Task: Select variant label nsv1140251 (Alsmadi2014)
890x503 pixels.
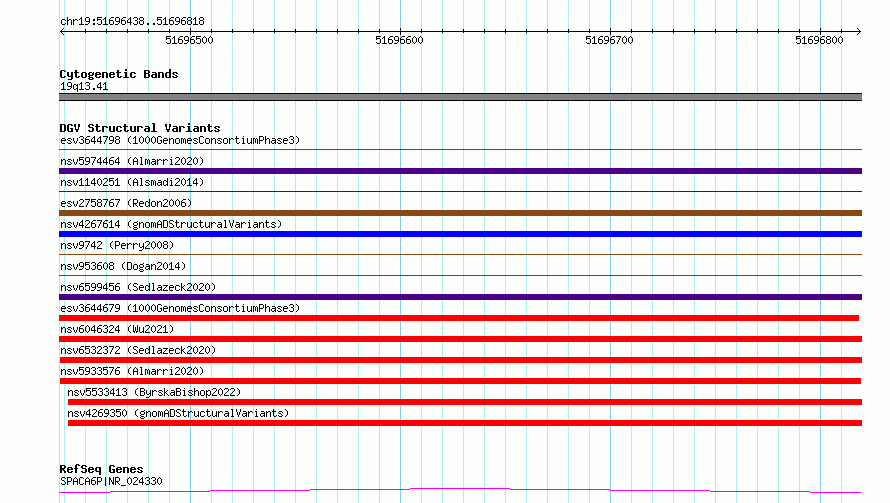Action: tap(132, 182)
